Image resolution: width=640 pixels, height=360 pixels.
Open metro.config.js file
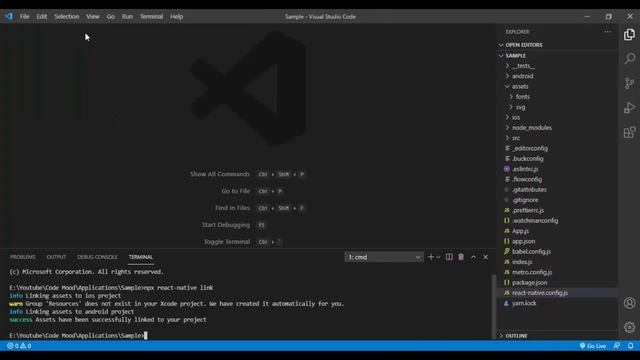[558, 272]
